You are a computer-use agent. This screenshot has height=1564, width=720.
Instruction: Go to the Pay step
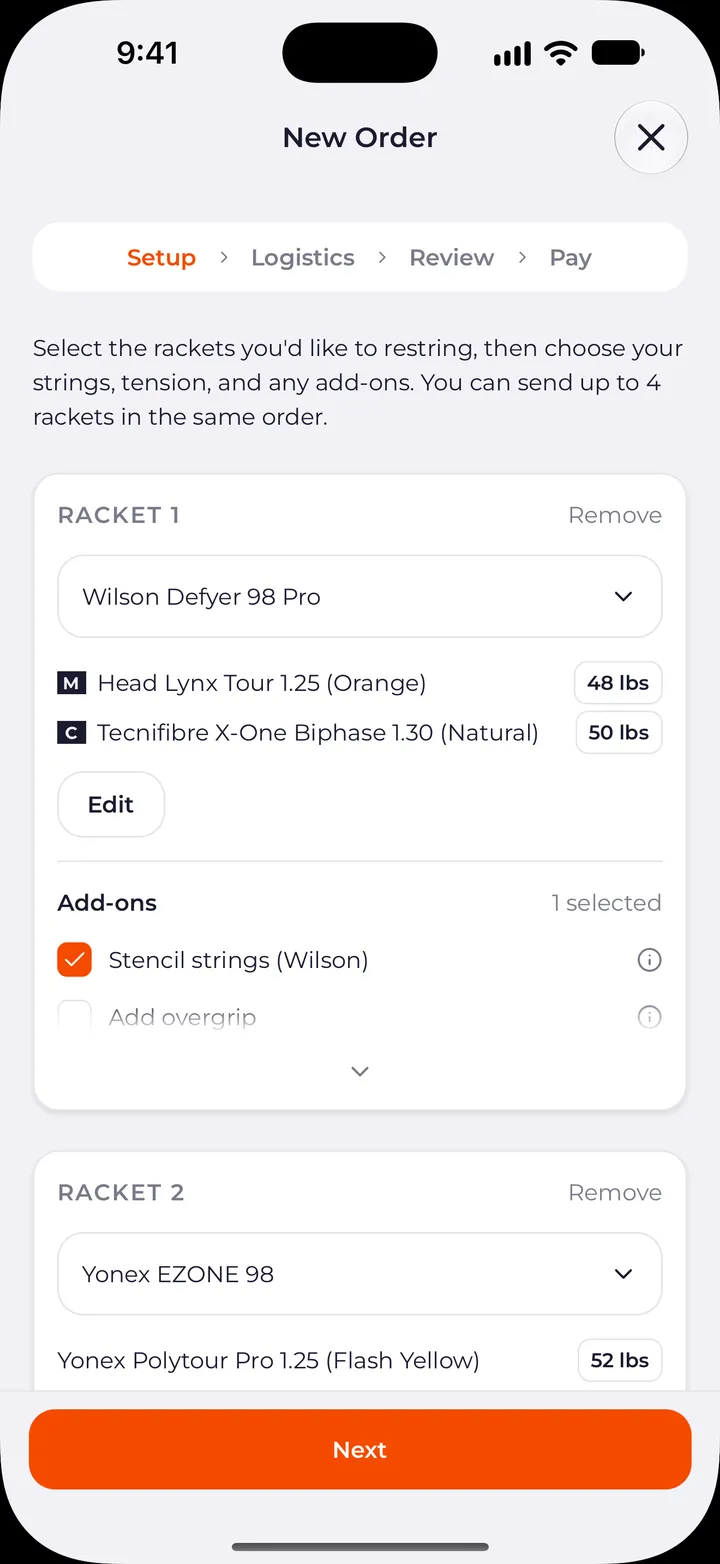(571, 258)
